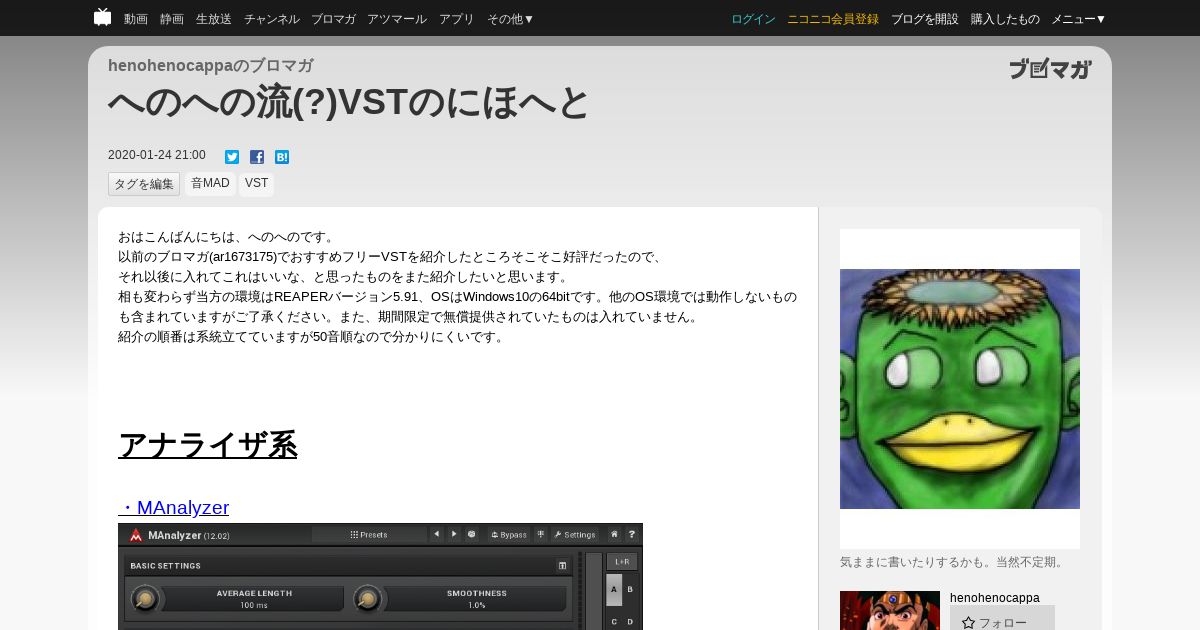
Task: Share the article on Facebook icon
Action: coord(257,157)
